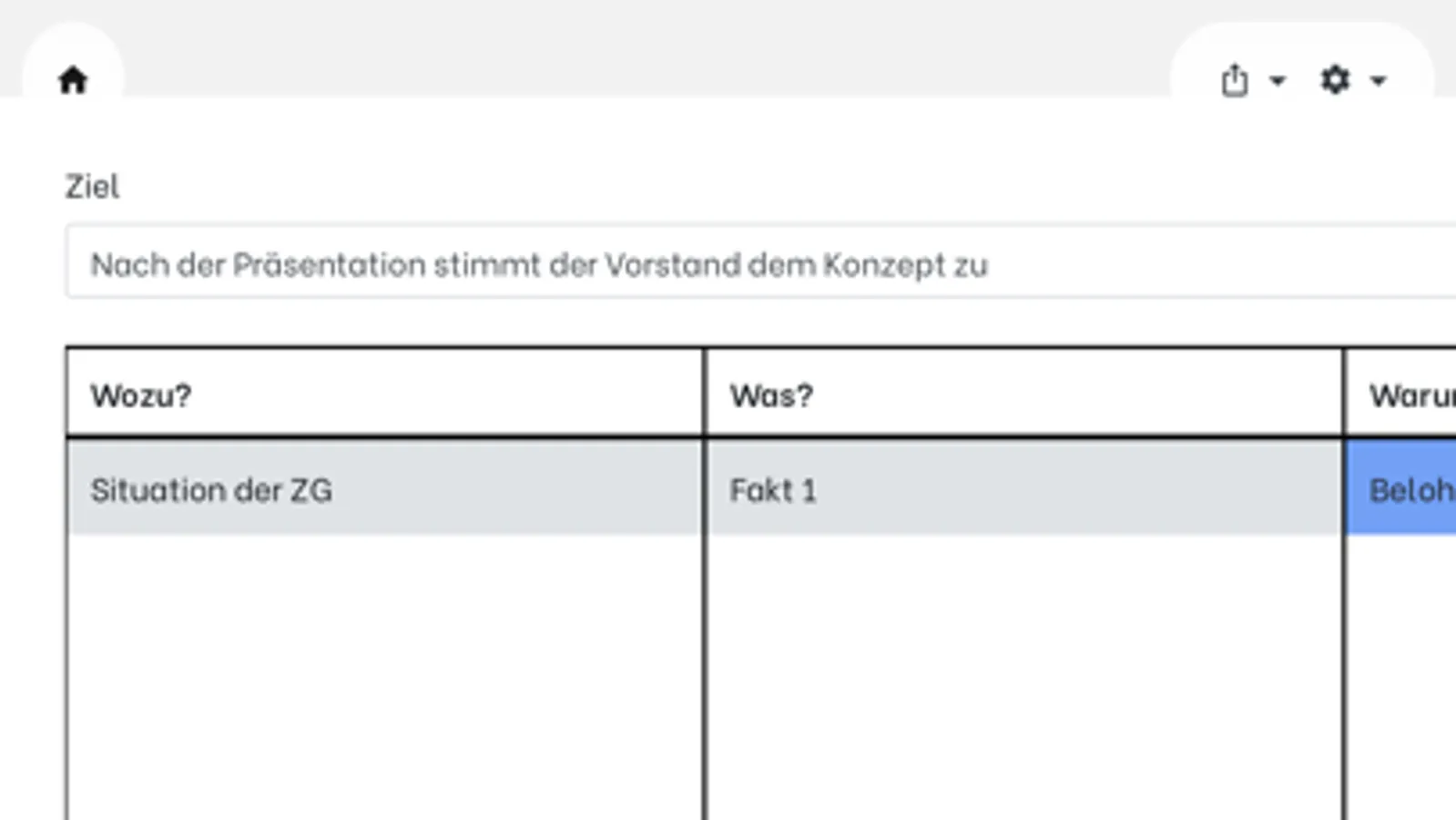Click empty area below Fakt 1

[x=1020, y=674]
